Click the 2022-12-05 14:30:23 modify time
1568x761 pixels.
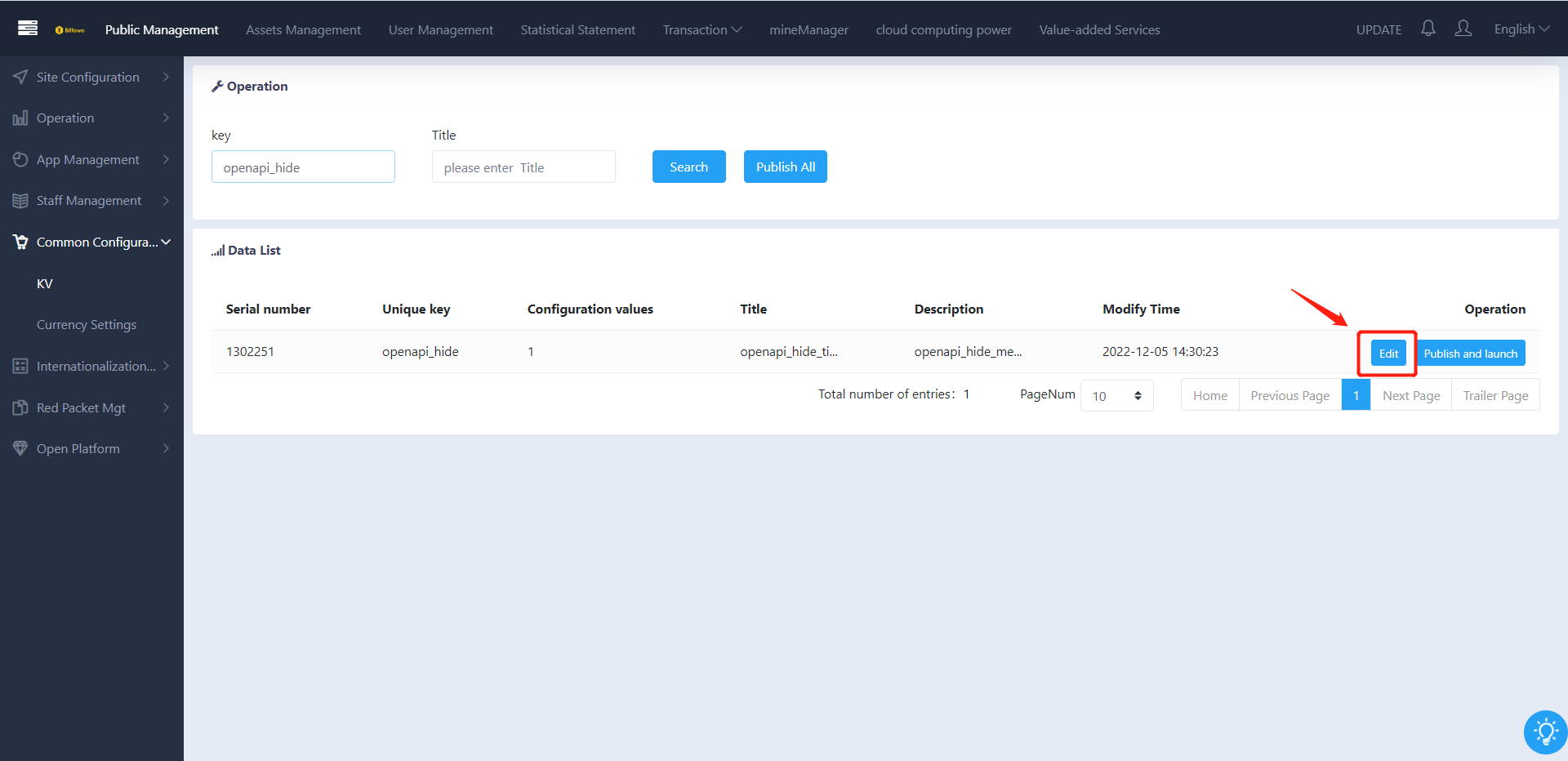click(x=1160, y=351)
